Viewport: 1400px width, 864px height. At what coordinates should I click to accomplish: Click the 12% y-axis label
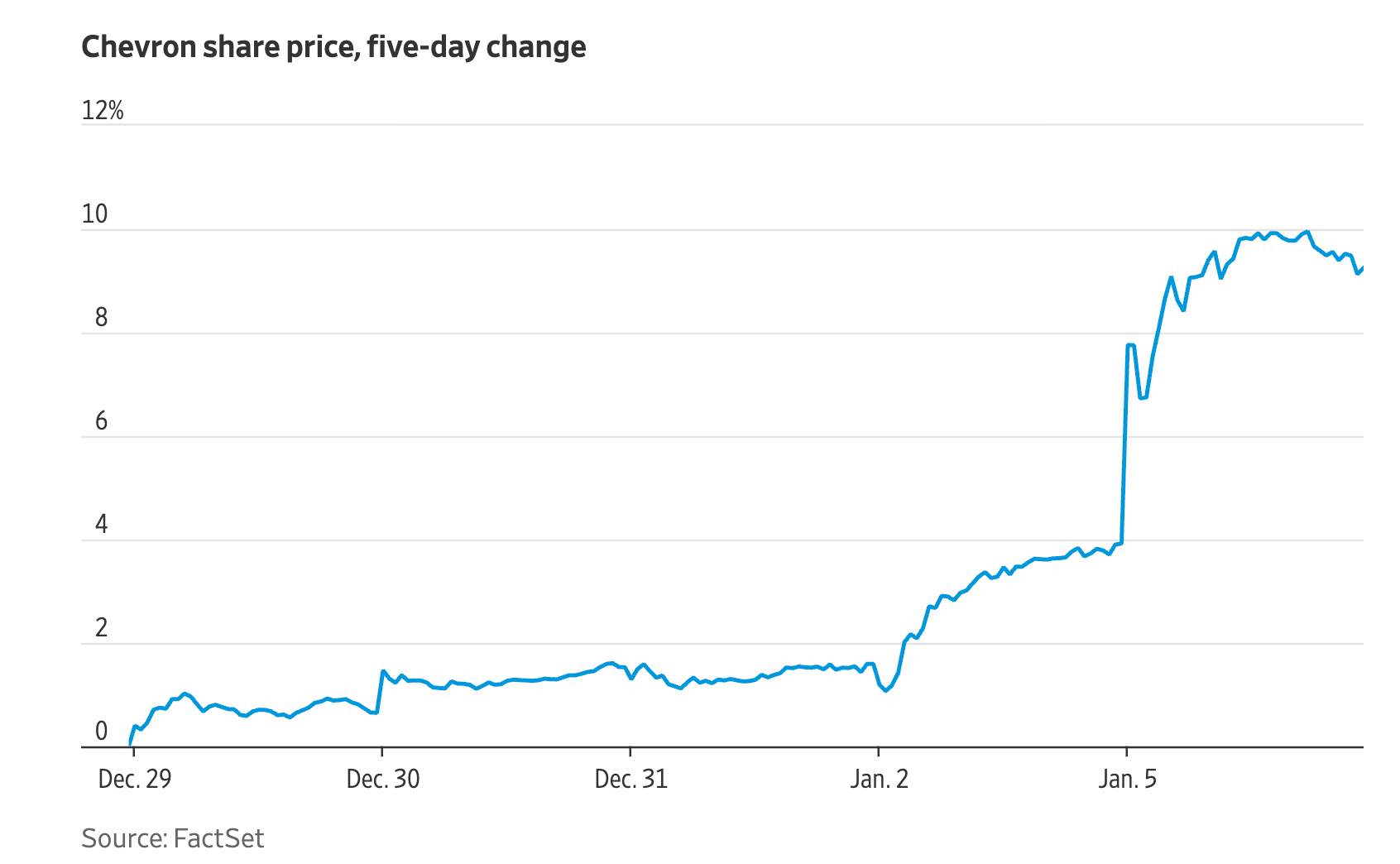[103, 111]
